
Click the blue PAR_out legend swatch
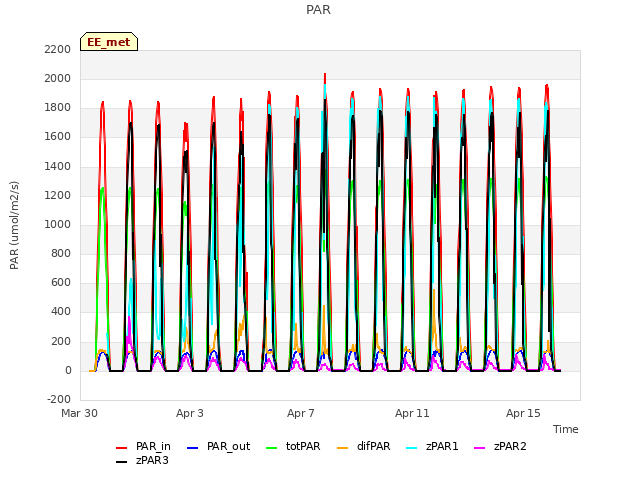[192, 448]
